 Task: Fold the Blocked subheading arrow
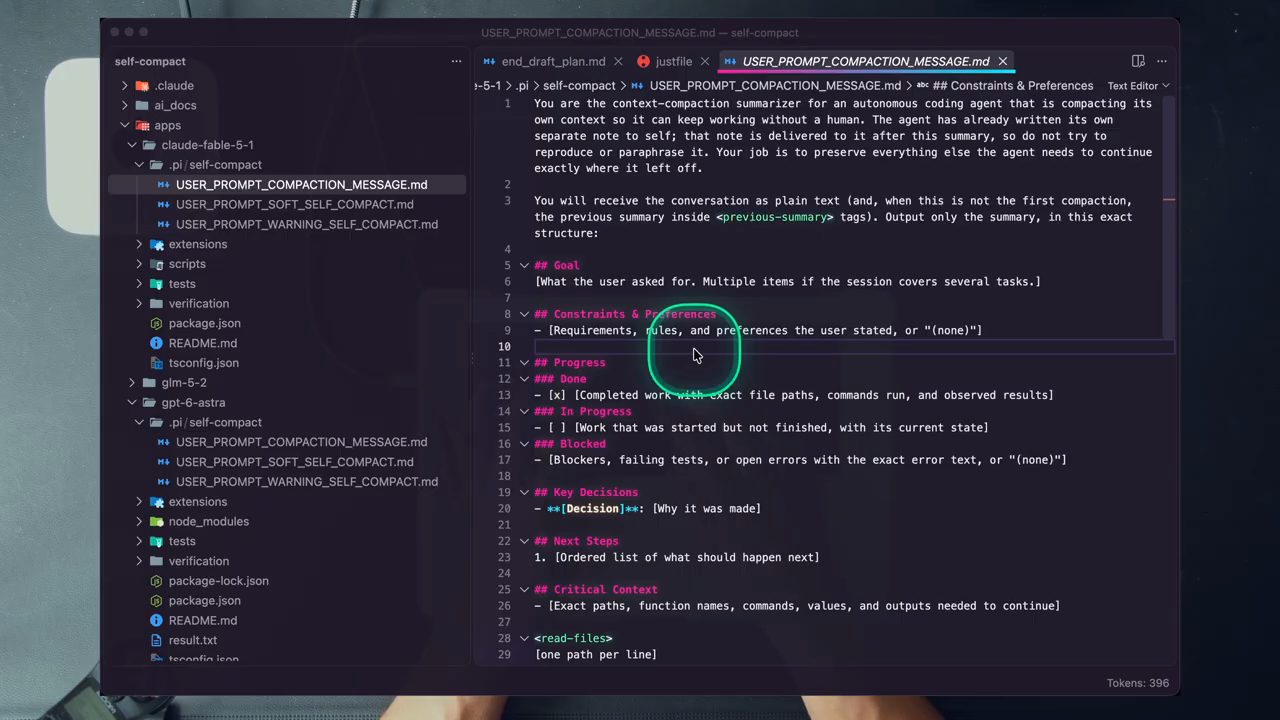tap(524, 444)
